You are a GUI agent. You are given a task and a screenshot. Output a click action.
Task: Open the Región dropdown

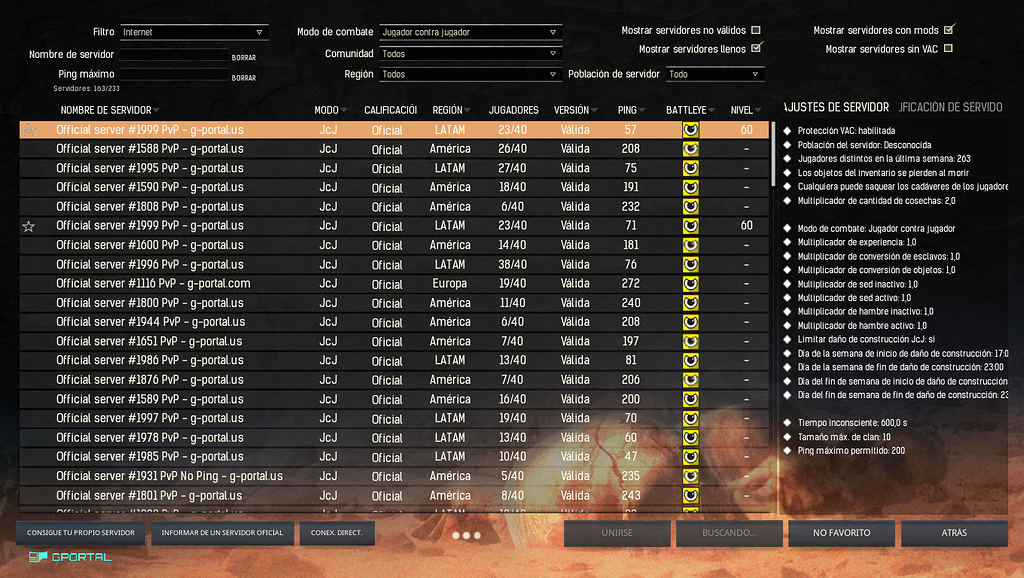click(x=470, y=73)
